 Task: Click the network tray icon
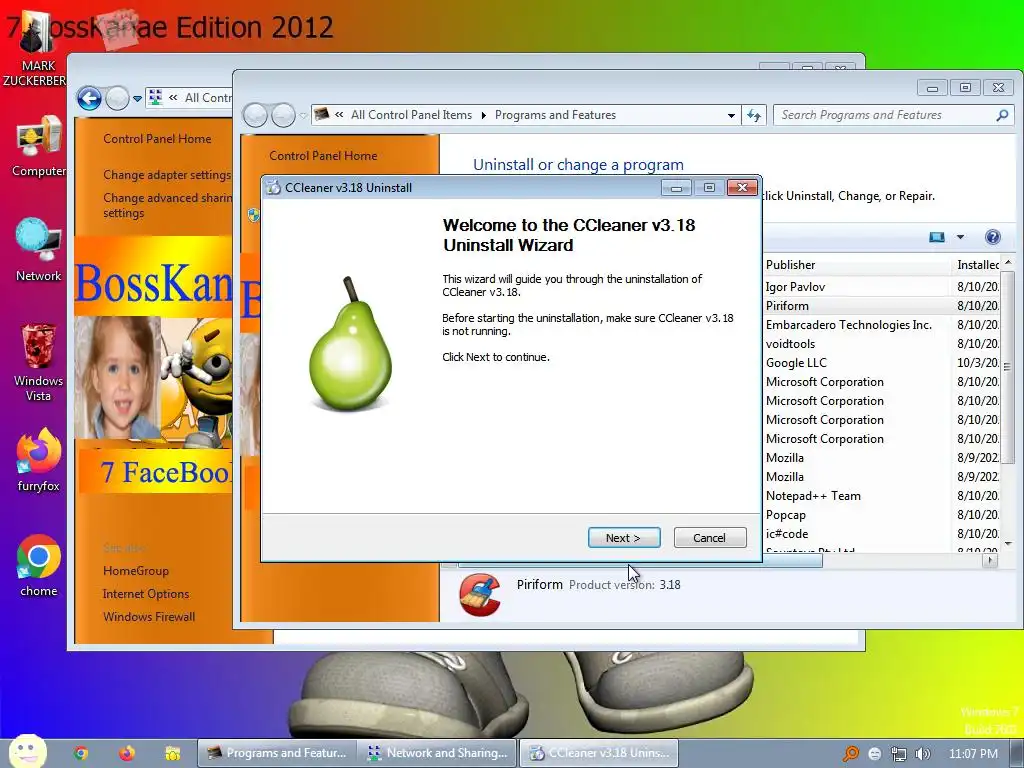899,754
